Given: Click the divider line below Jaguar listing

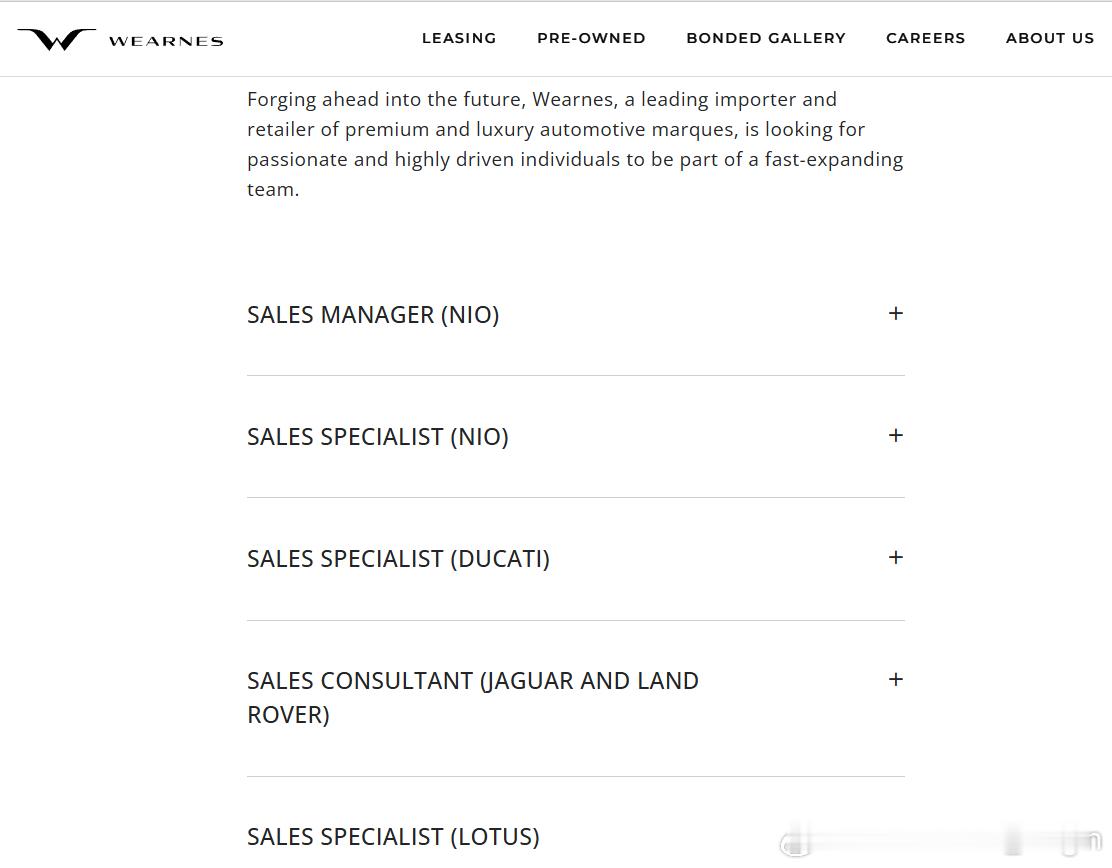Looking at the screenshot, I should pos(575,776).
